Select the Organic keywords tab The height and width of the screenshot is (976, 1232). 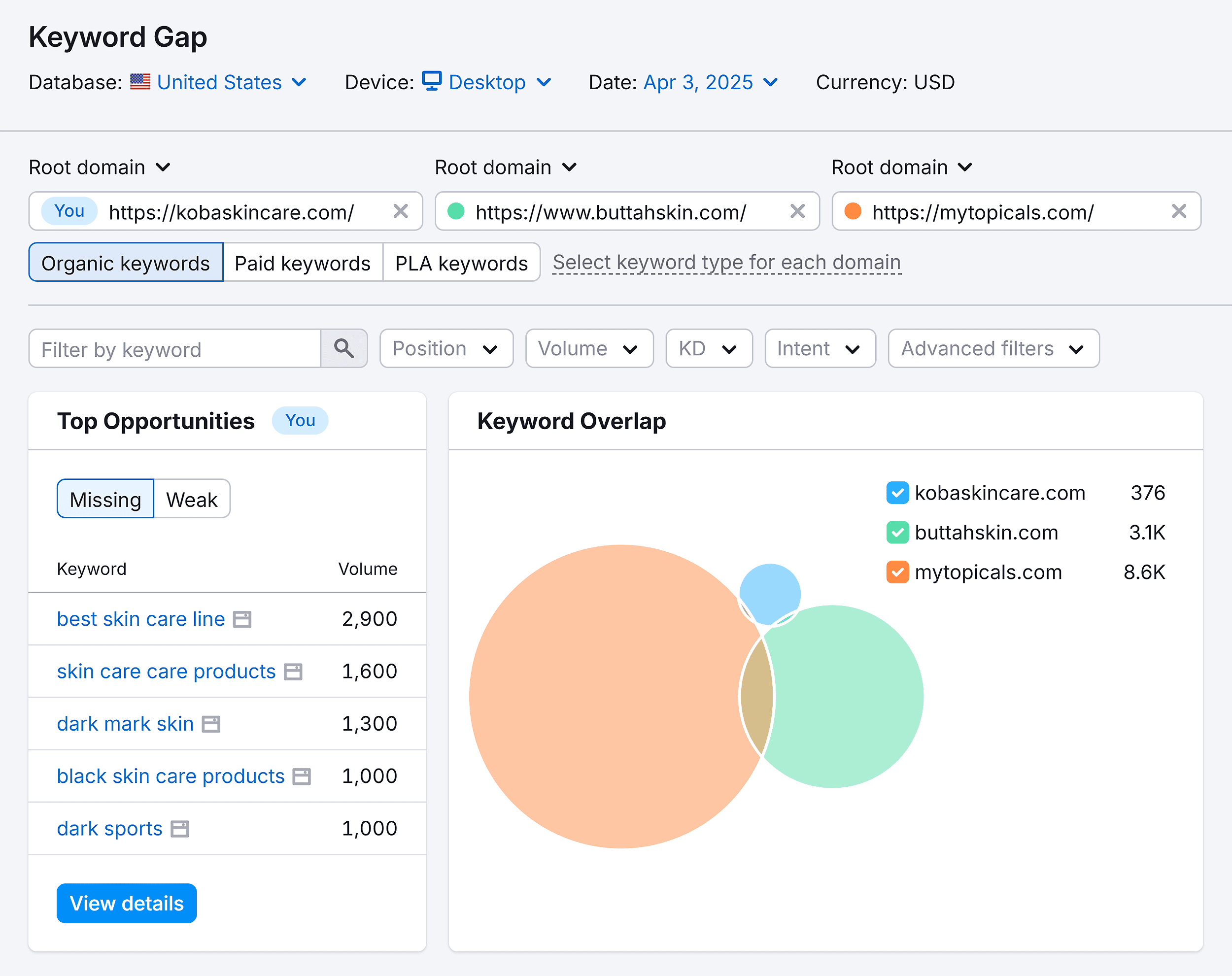click(126, 262)
